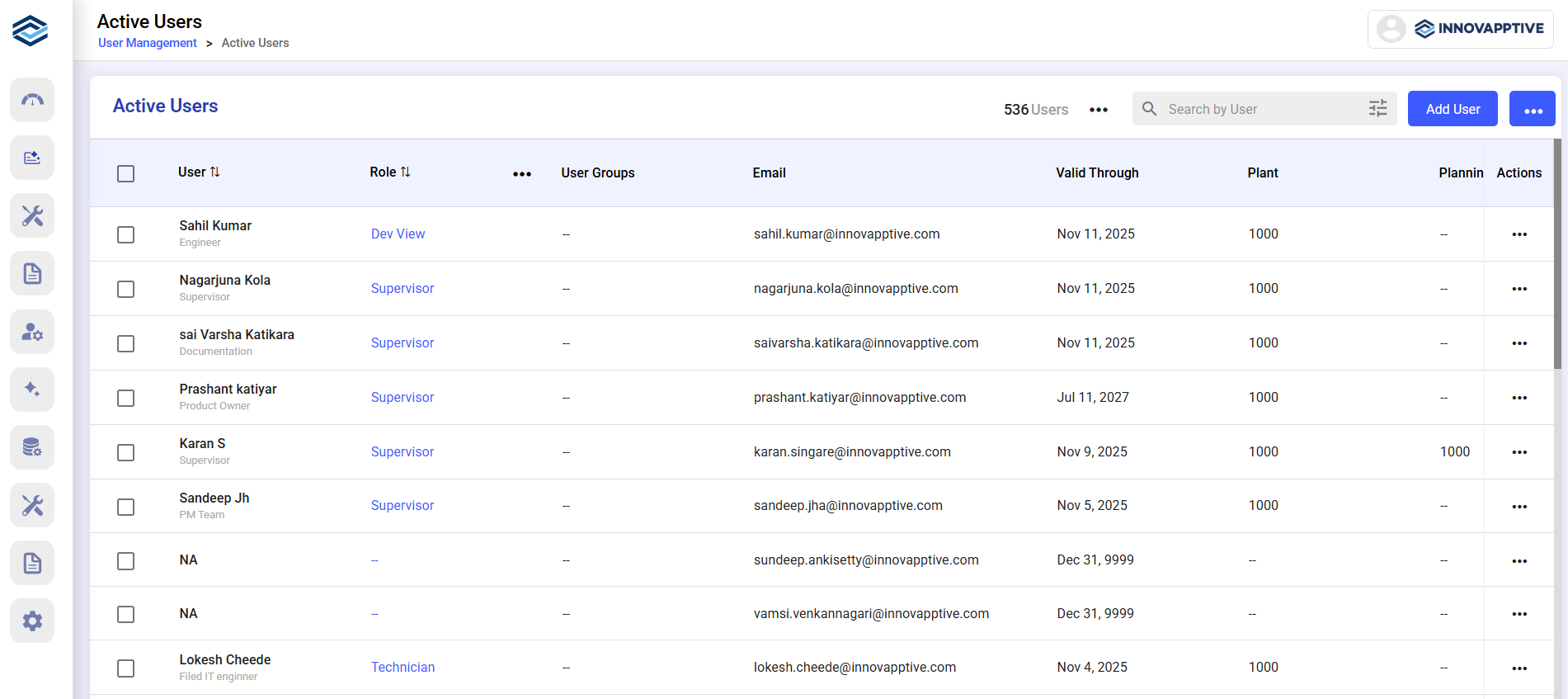
Task: Go to User Management breadcrumb link
Action: tap(148, 43)
